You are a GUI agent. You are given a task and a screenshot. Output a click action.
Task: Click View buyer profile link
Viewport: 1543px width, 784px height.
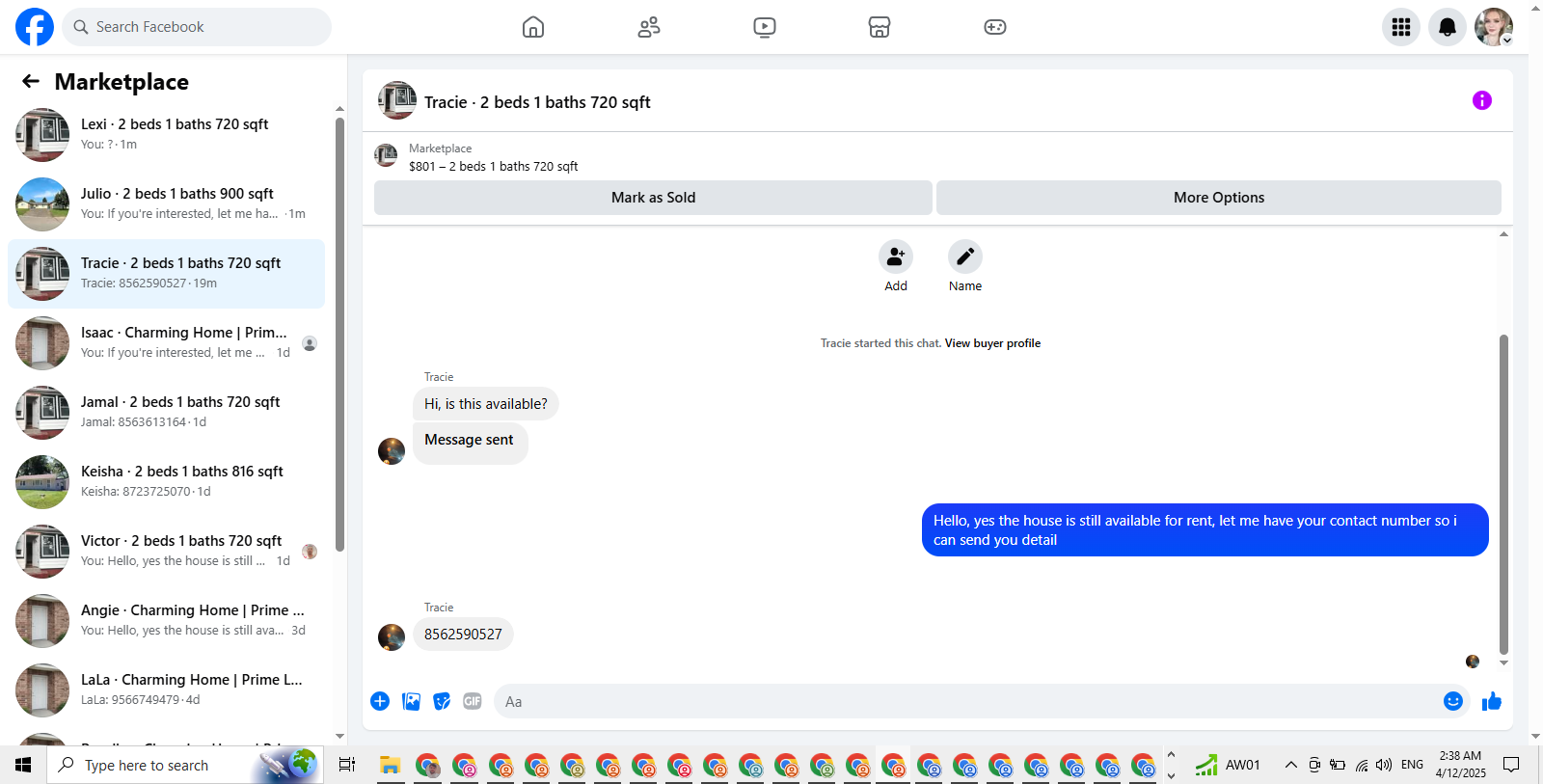[992, 343]
